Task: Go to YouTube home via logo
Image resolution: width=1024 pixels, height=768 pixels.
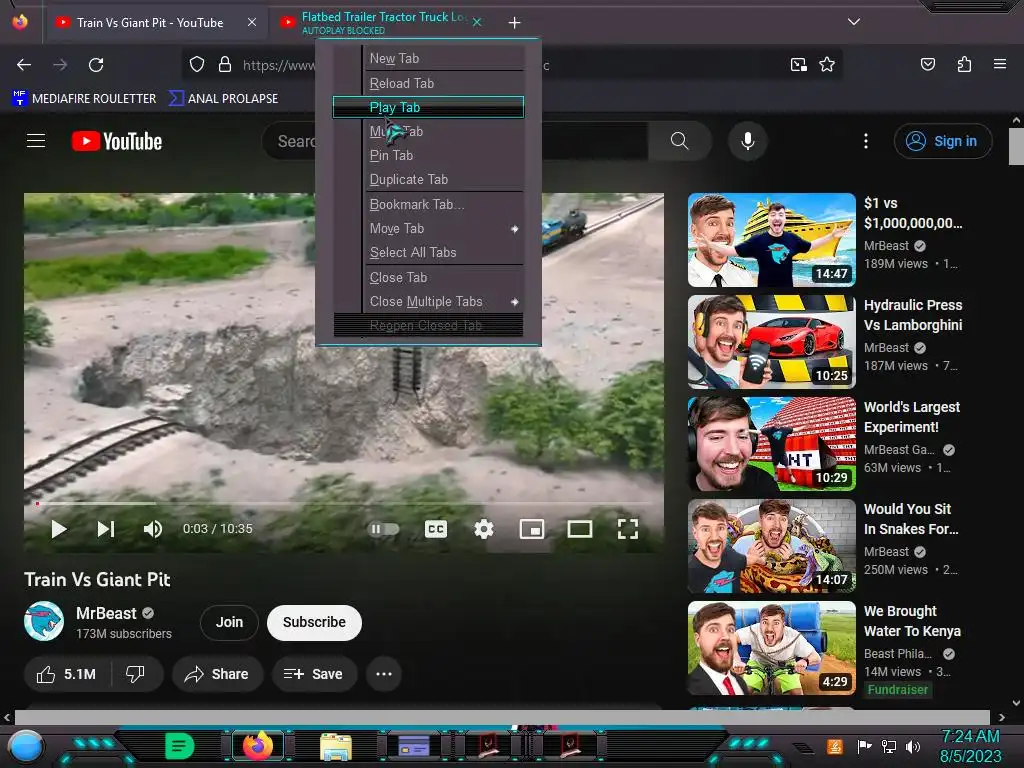Action: click(x=117, y=141)
